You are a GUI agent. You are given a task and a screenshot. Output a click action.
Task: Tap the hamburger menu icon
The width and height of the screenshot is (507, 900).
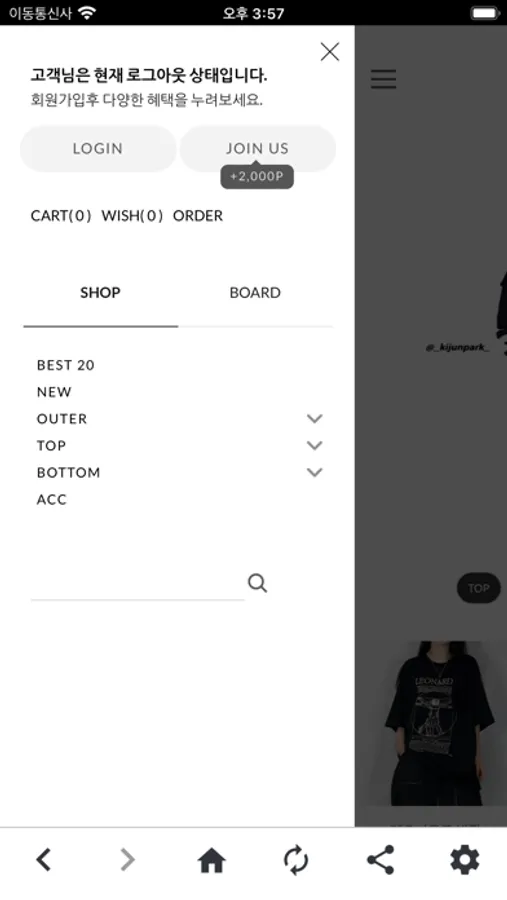pyautogui.click(x=384, y=79)
